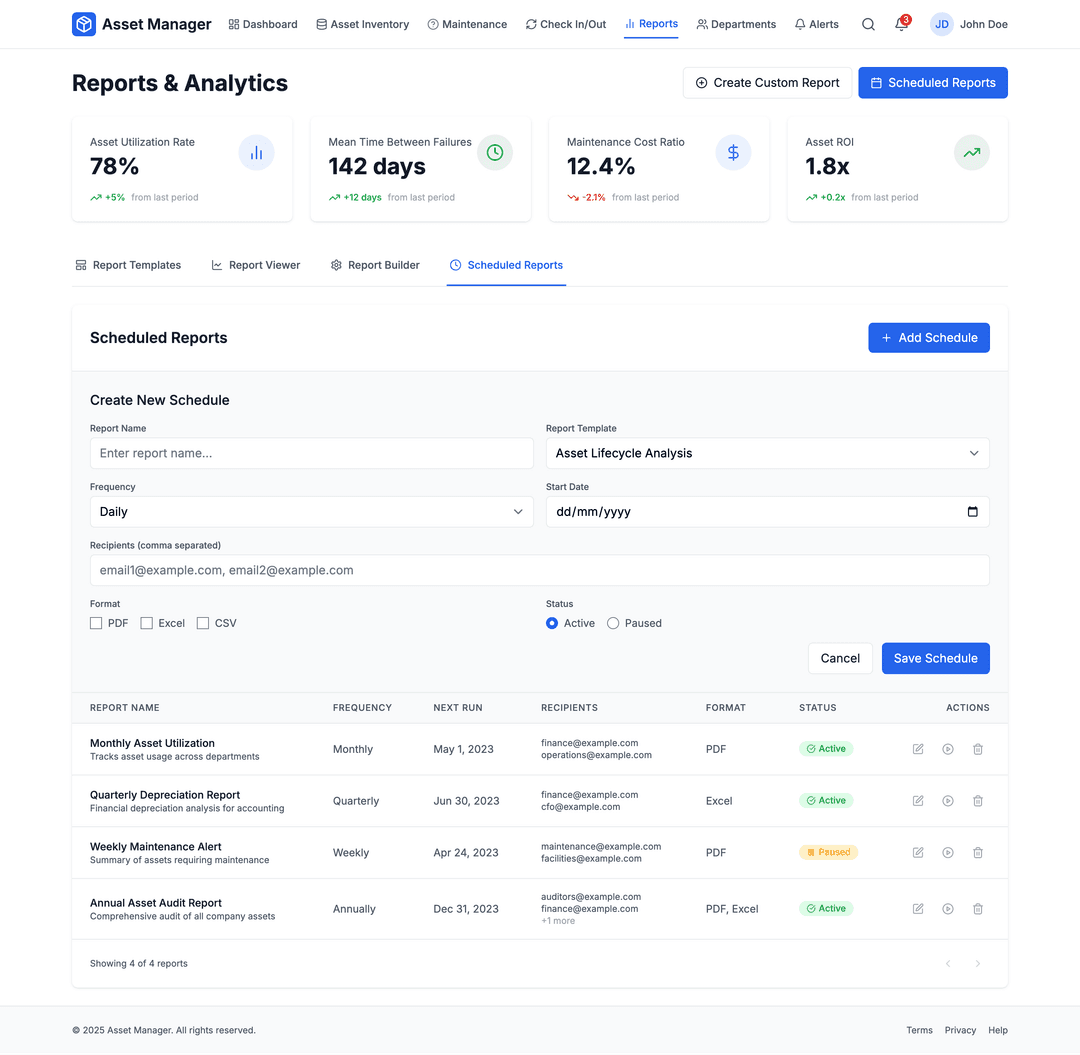1080x1055 pixels.
Task: Click the Save Schedule button
Action: pos(935,658)
